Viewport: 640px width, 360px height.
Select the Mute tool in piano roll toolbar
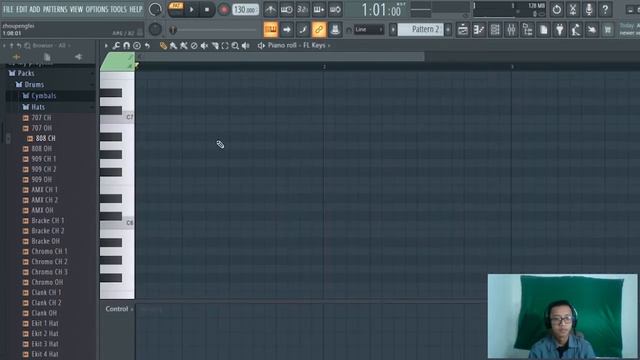(x=204, y=46)
